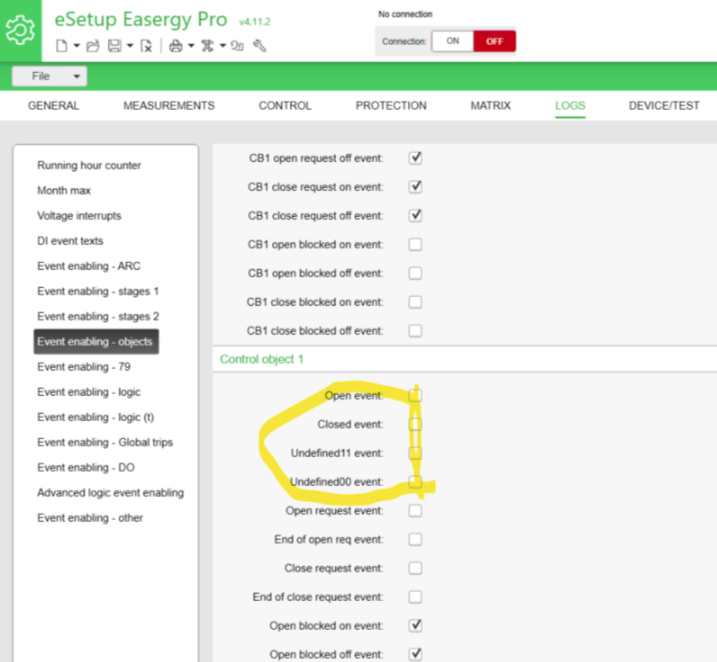Switch to the PROTECTION tab
This screenshot has width=717, height=662.
[x=391, y=106]
